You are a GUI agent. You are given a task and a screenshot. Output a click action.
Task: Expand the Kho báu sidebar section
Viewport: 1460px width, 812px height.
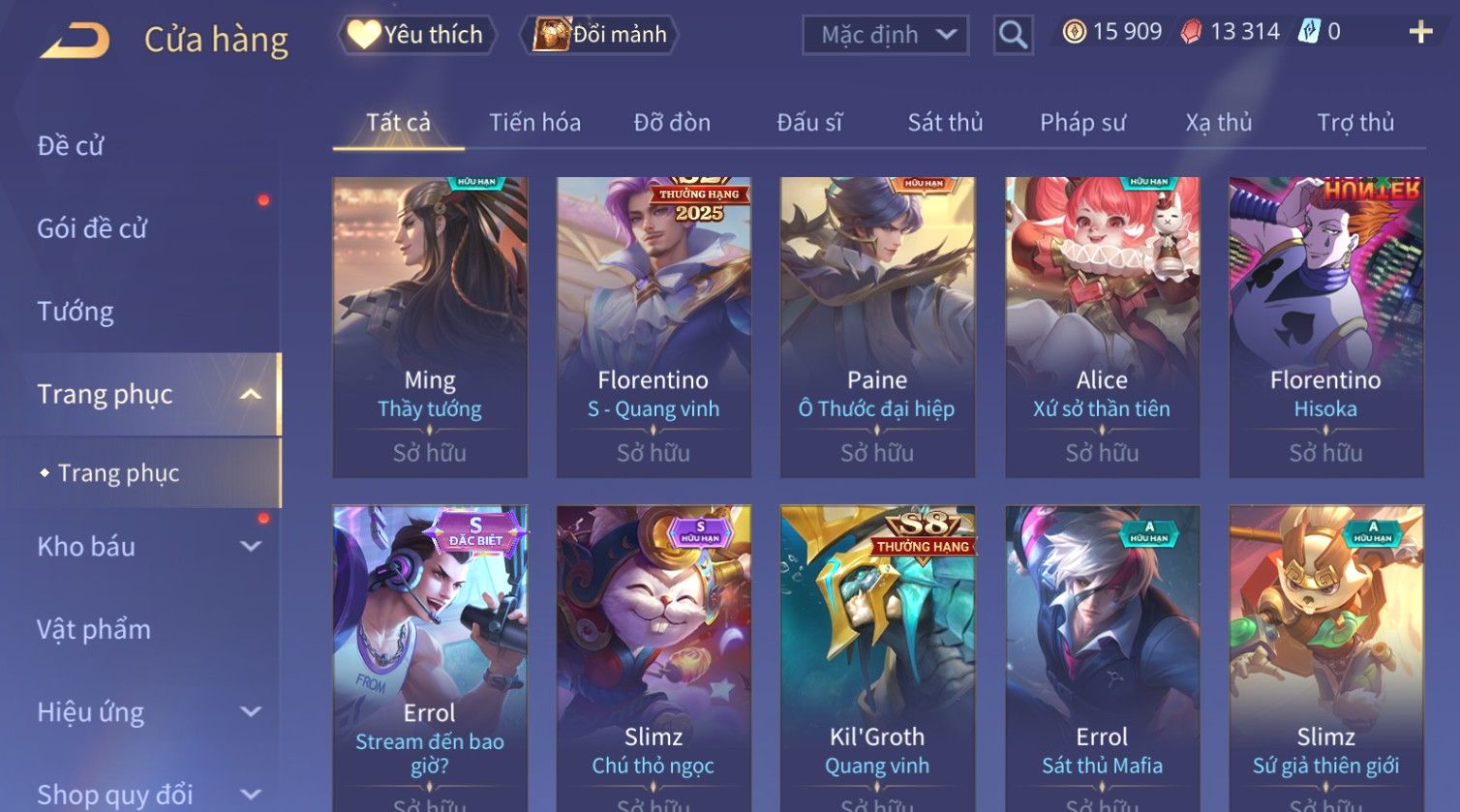[x=251, y=547]
